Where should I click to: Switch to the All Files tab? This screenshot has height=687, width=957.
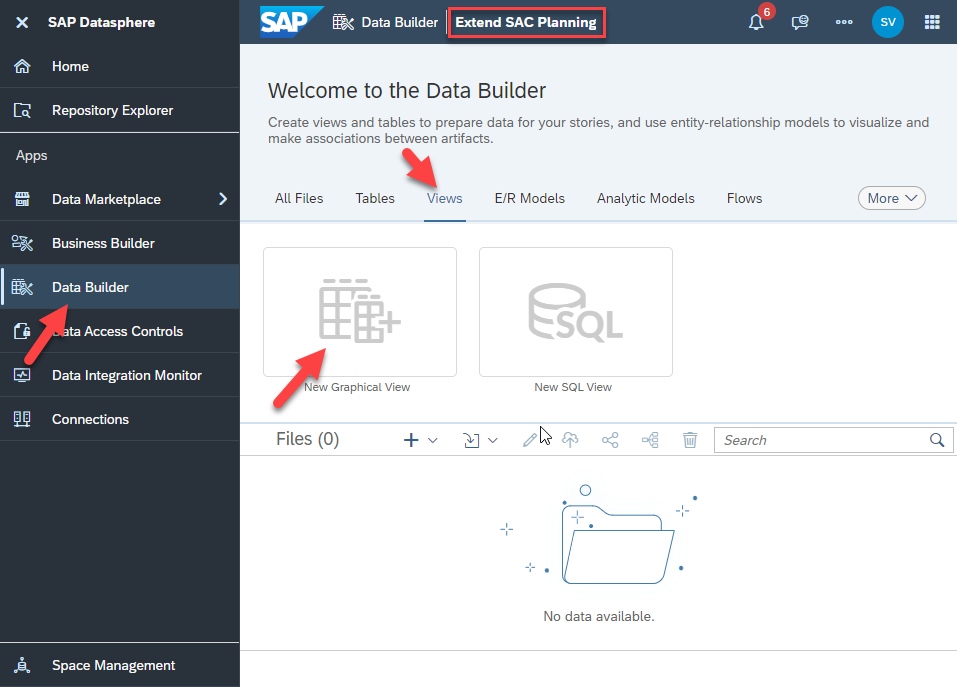pyautogui.click(x=299, y=198)
